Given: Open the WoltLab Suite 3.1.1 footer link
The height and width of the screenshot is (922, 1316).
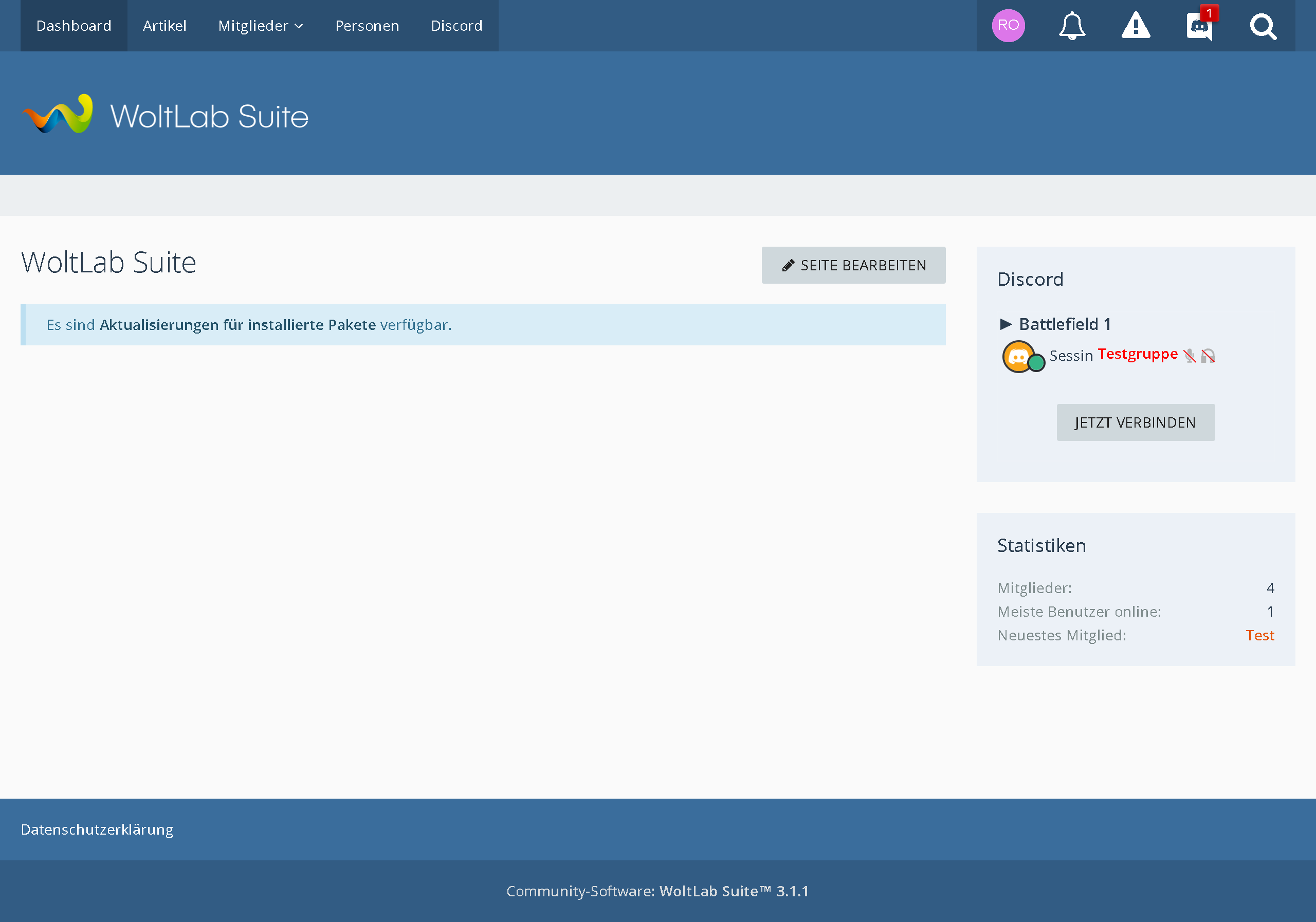Looking at the screenshot, I should pos(734,891).
